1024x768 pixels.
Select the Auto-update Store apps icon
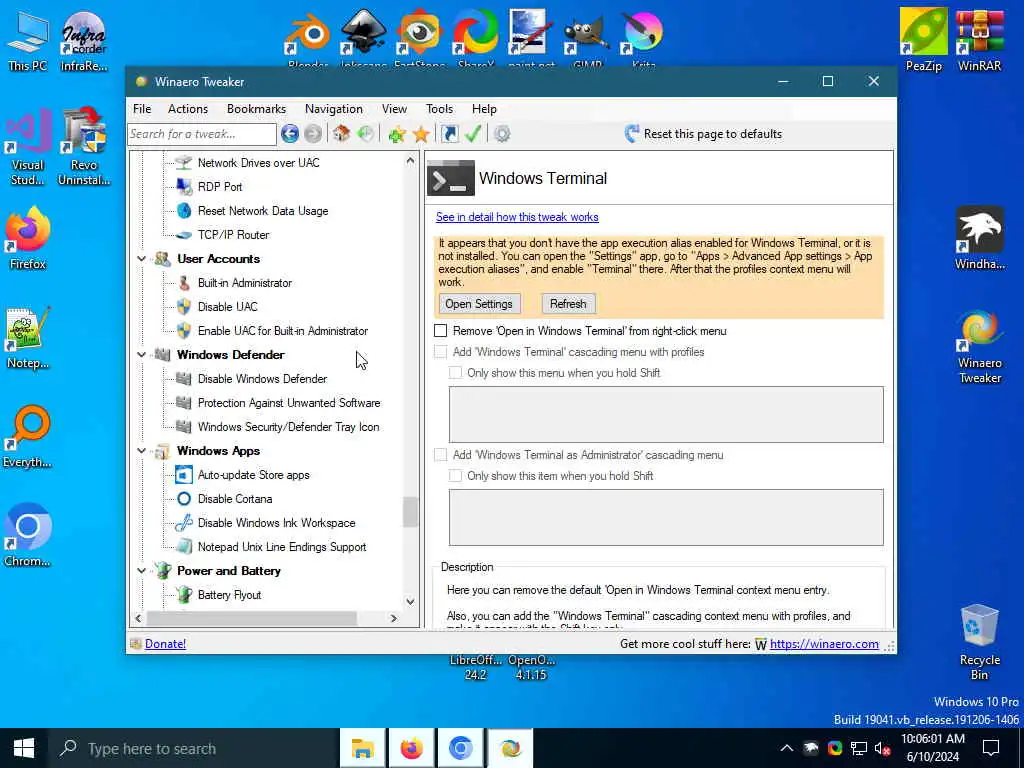point(184,475)
